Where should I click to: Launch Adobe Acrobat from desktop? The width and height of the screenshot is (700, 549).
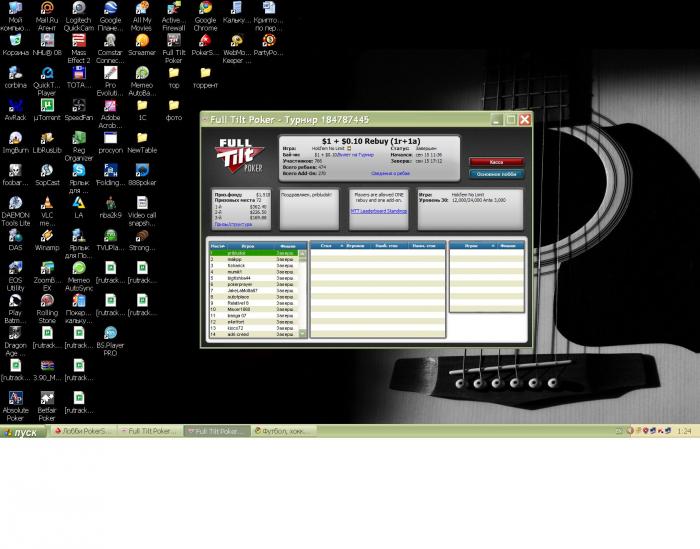(110, 114)
